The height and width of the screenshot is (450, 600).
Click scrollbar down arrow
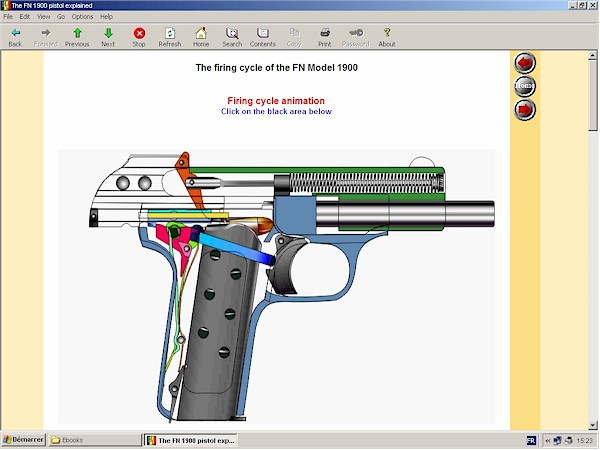[x=593, y=424]
